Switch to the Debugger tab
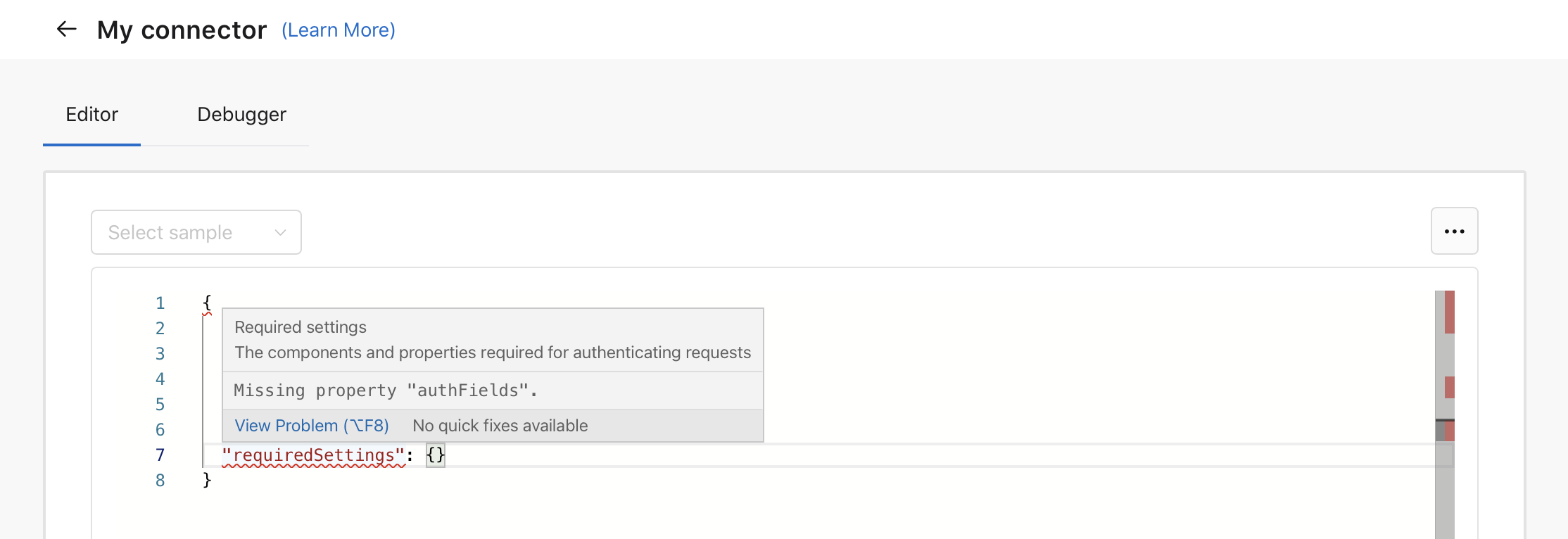Viewport: 1568px width, 539px height. [x=241, y=114]
